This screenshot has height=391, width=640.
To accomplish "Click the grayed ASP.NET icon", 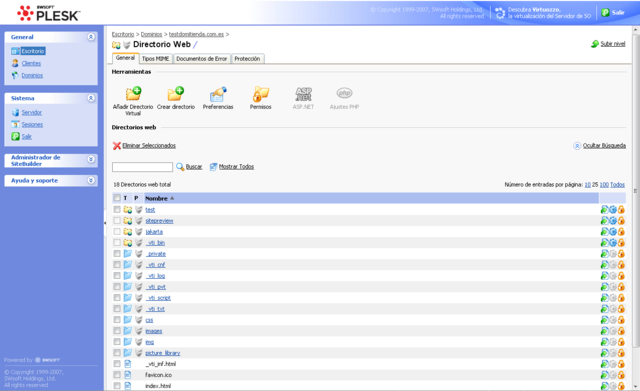I will (303, 94).
